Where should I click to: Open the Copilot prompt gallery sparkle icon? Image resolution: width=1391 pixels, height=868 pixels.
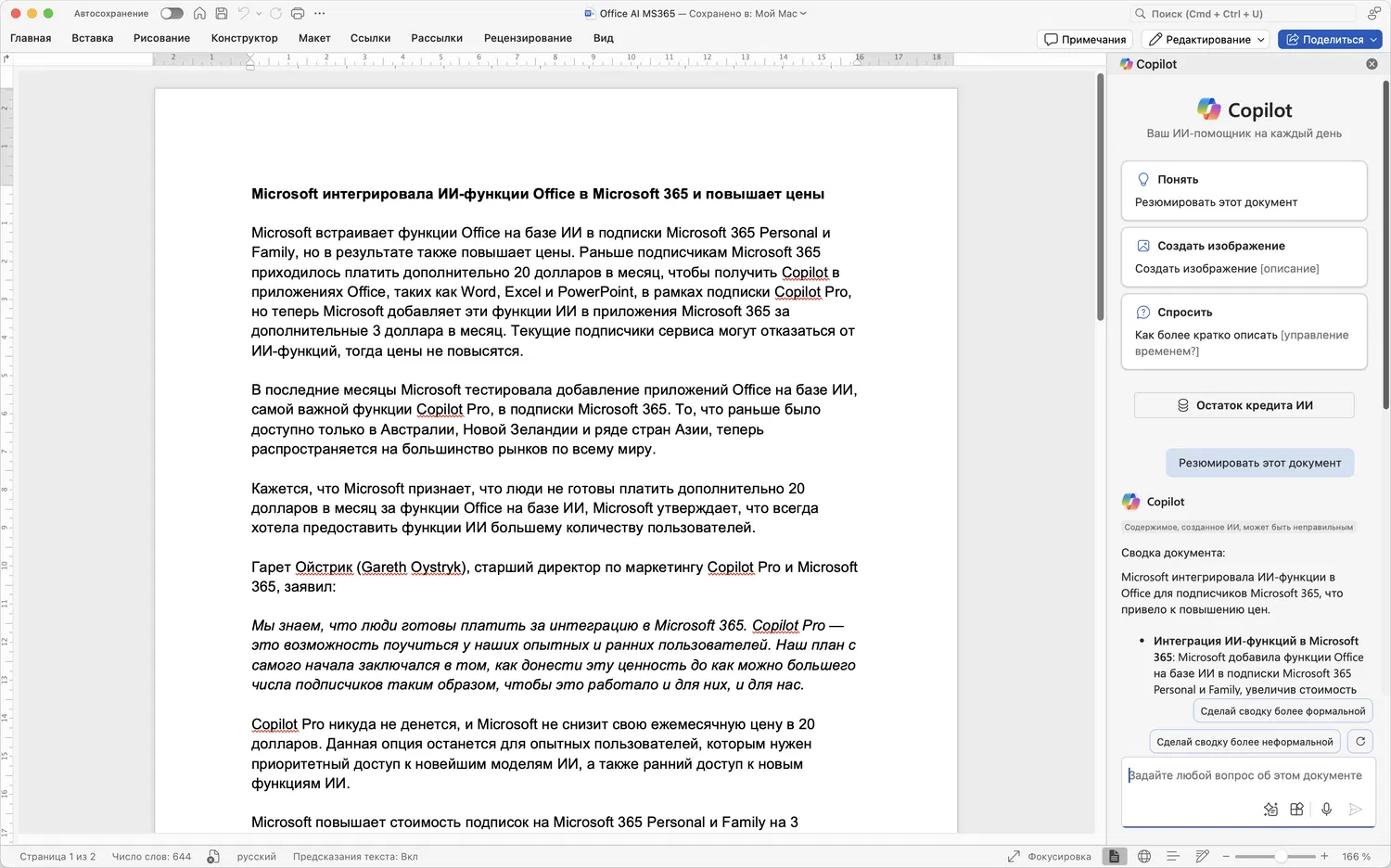point(1270,810)
